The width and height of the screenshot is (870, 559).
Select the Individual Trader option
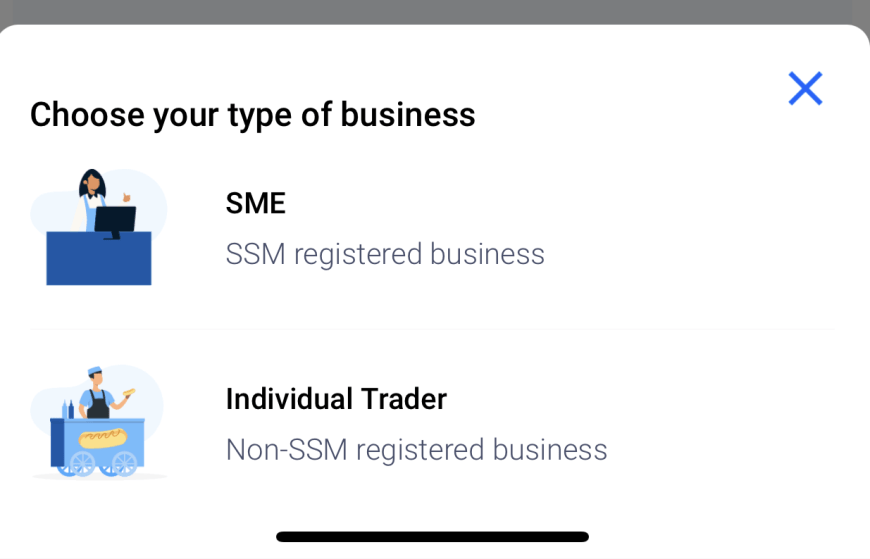(433, 423)
